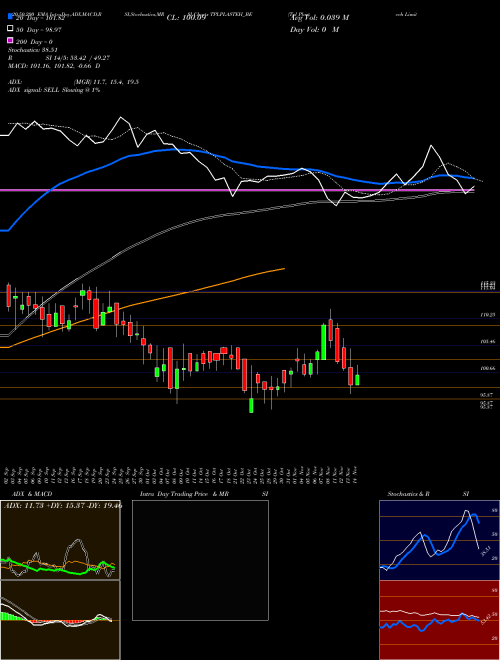Click the highest peak of the white line in upper chart

121,117
